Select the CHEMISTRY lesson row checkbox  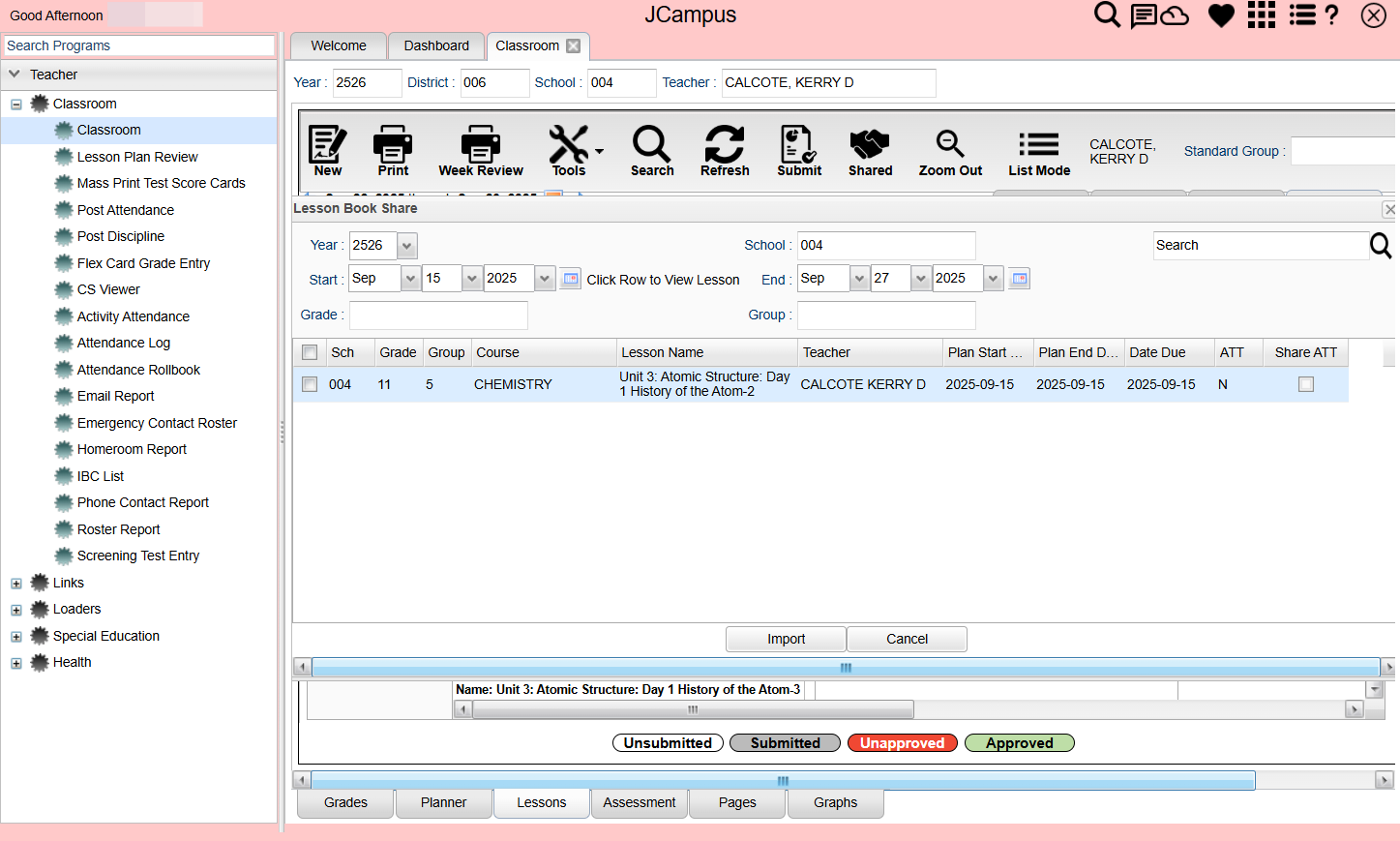coord(310,384)
